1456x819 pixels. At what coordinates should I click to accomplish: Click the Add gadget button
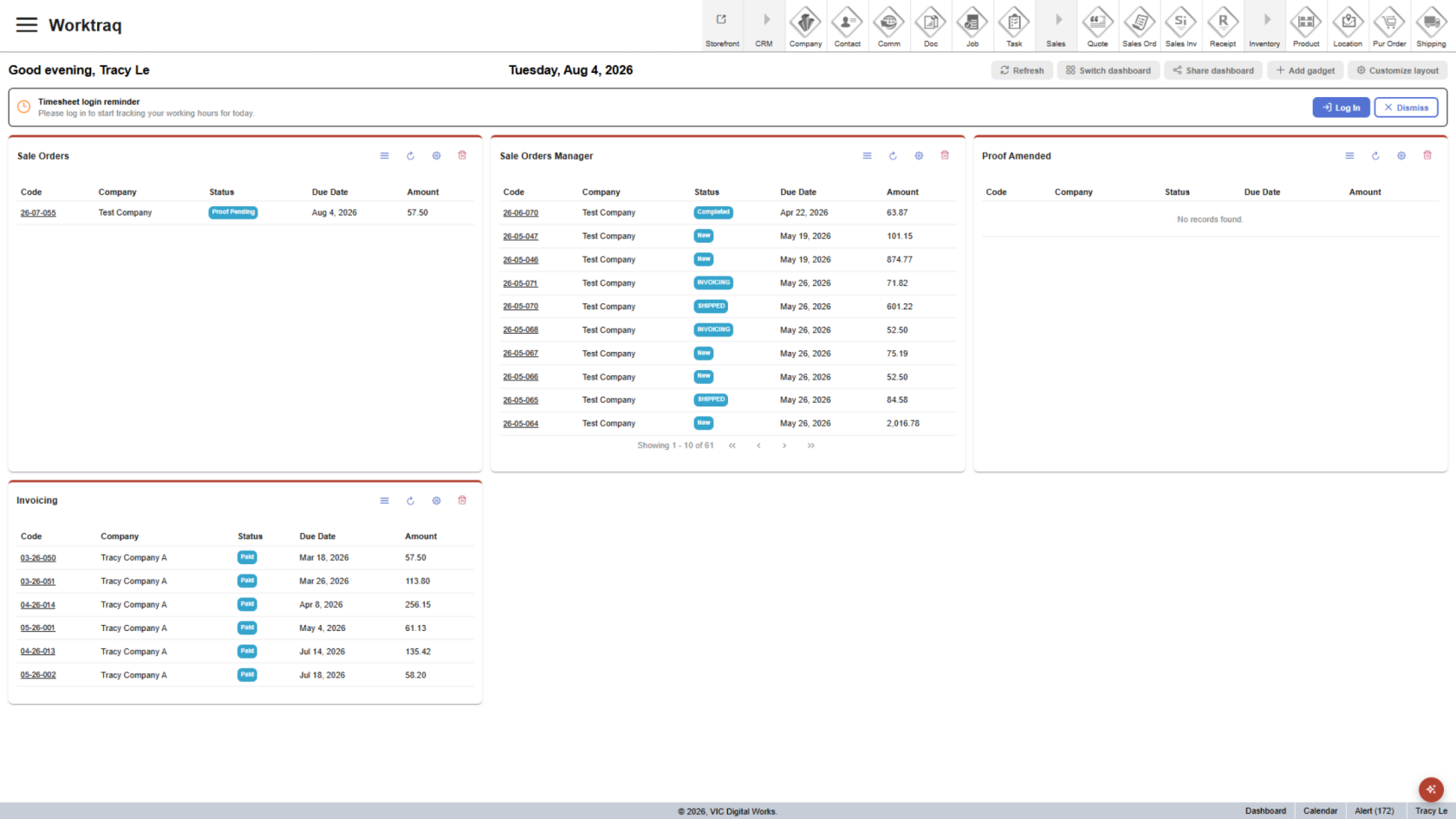click(1305, 70)
